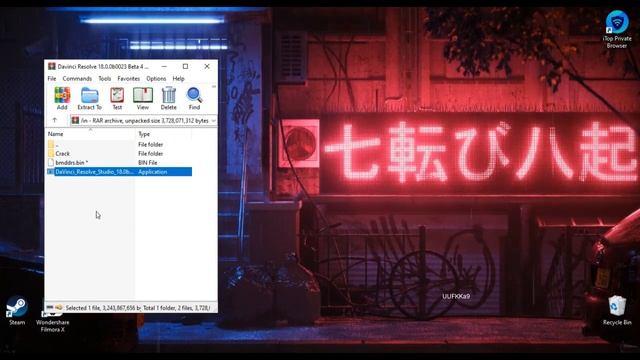
Task: Sort files by the Type column header
Action: coord(163,134)
